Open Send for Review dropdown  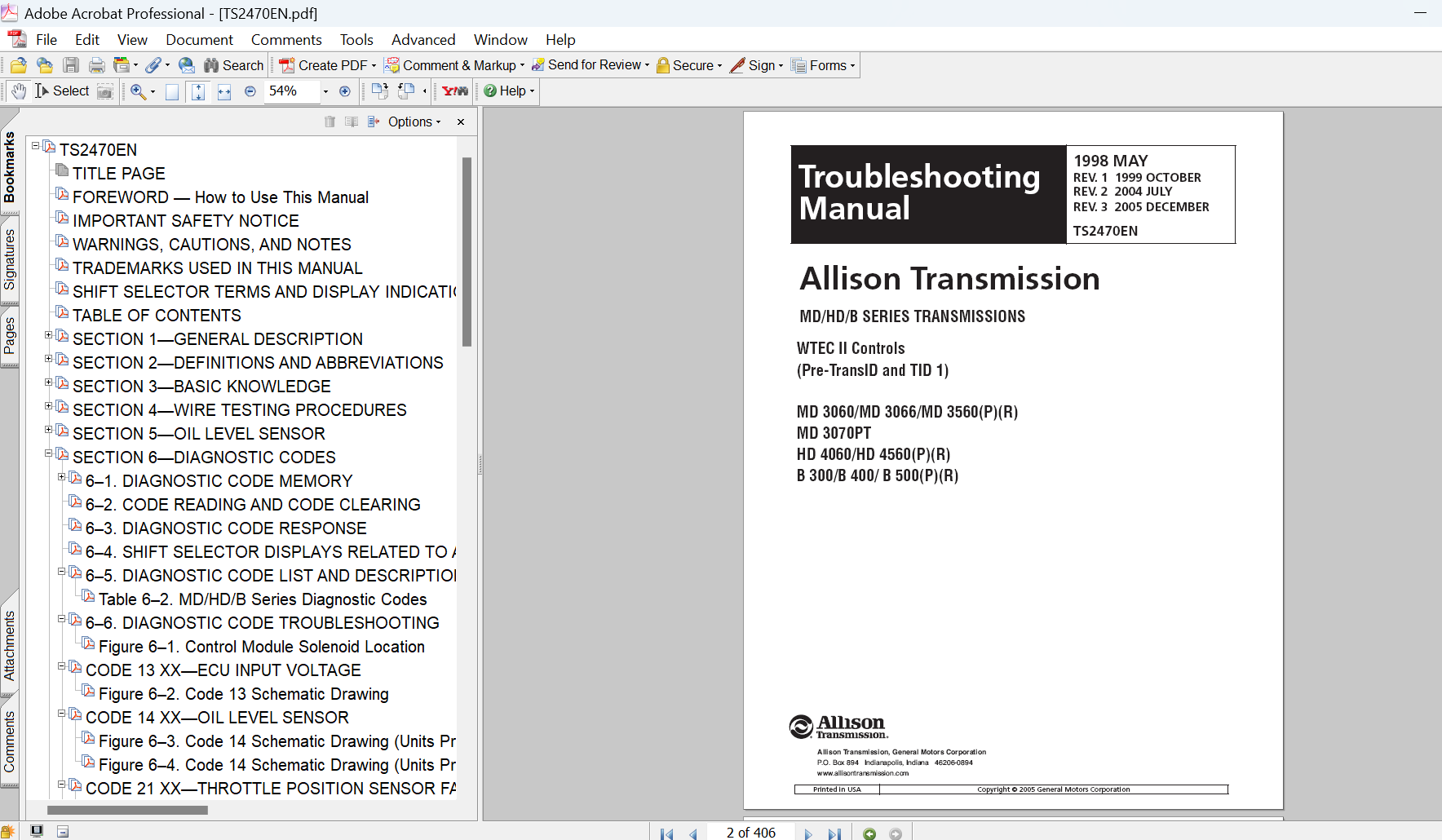click(591, 65)
